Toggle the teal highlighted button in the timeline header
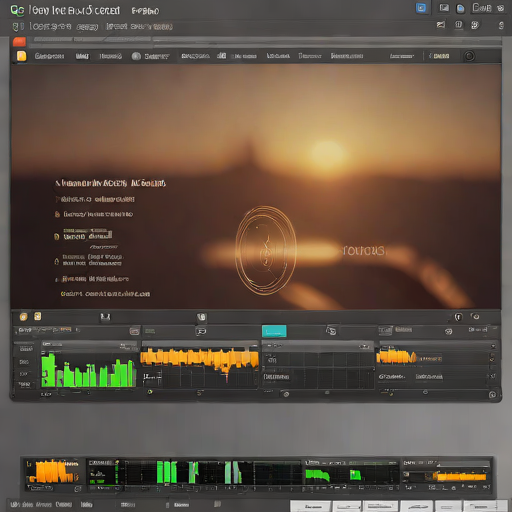 click(x=274, y=331)
